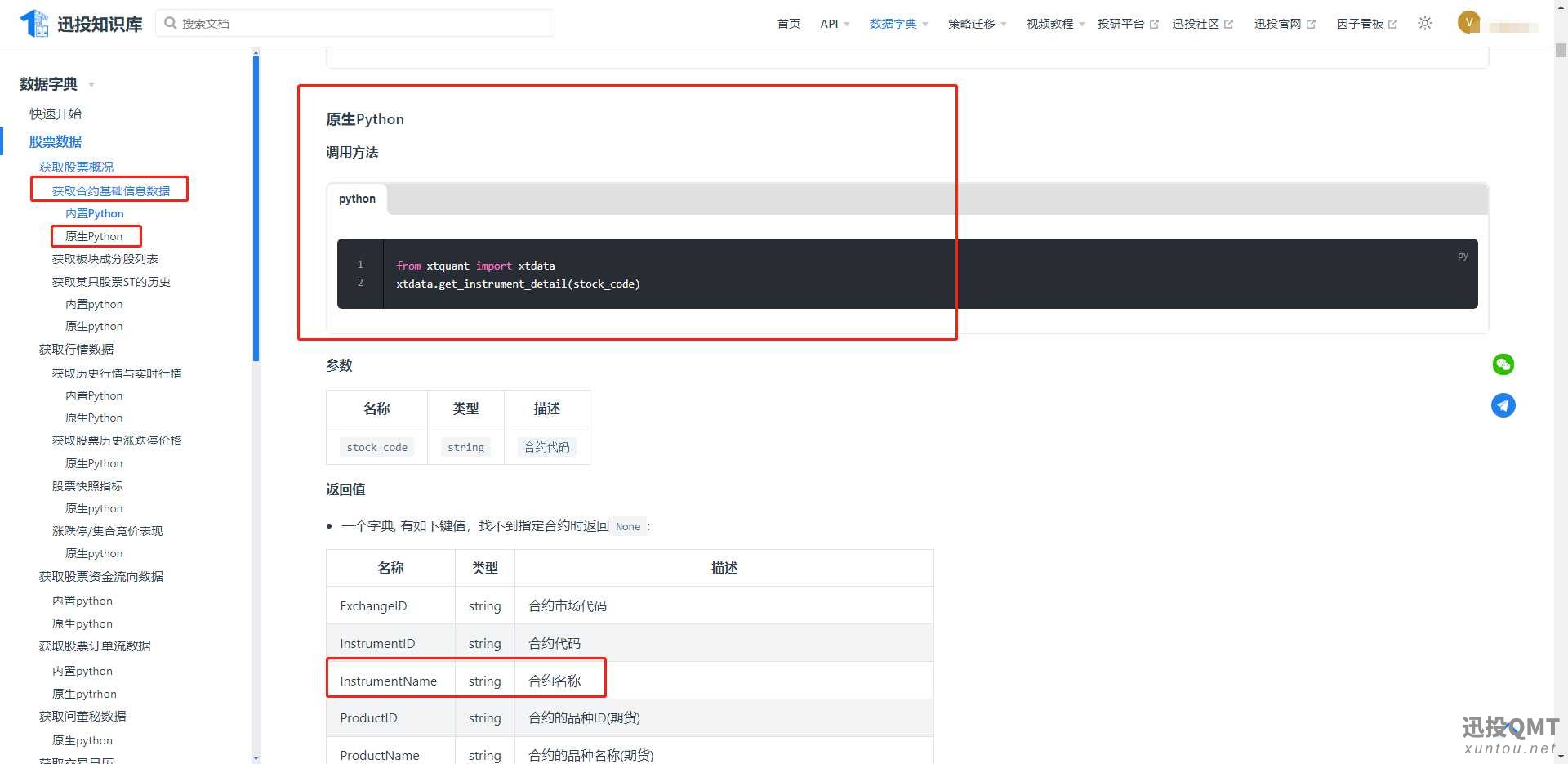Viewport: 1568px width, 764px height.
Task: Expand the 策略迁移 dropdown arrow
Action: pyautogui.click(x=1004, y=25)
